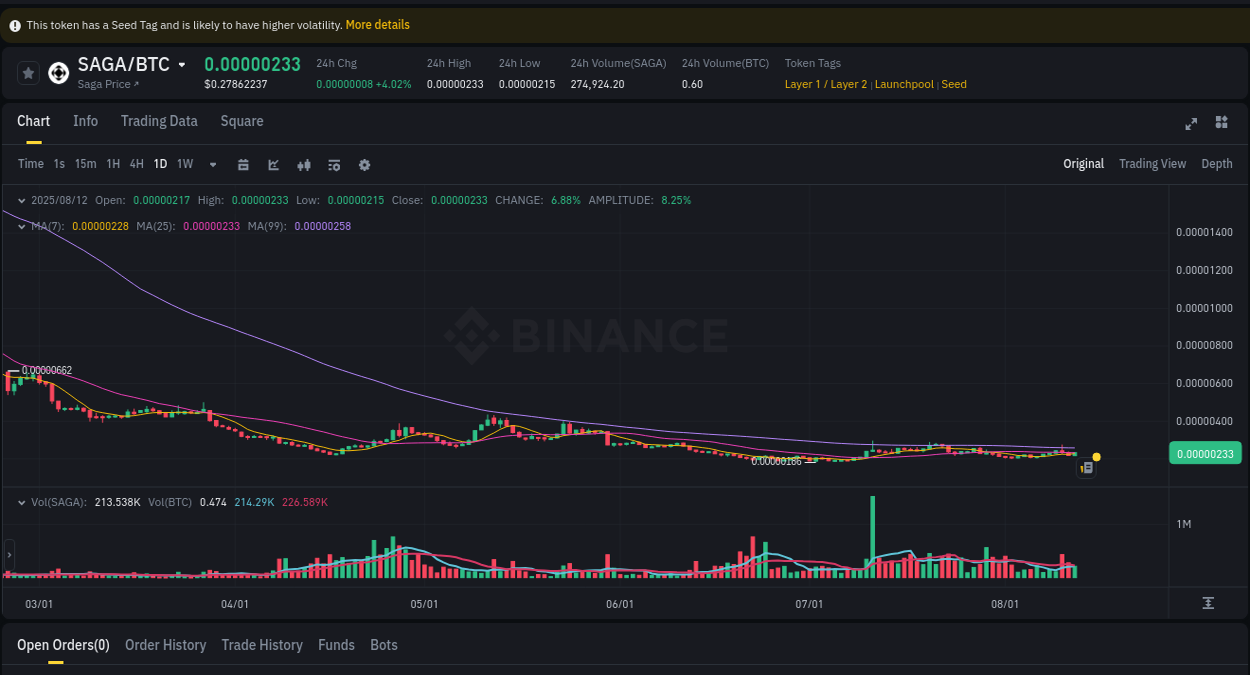
Task: Click the 0.00000662 high price label
Action: 47,370
